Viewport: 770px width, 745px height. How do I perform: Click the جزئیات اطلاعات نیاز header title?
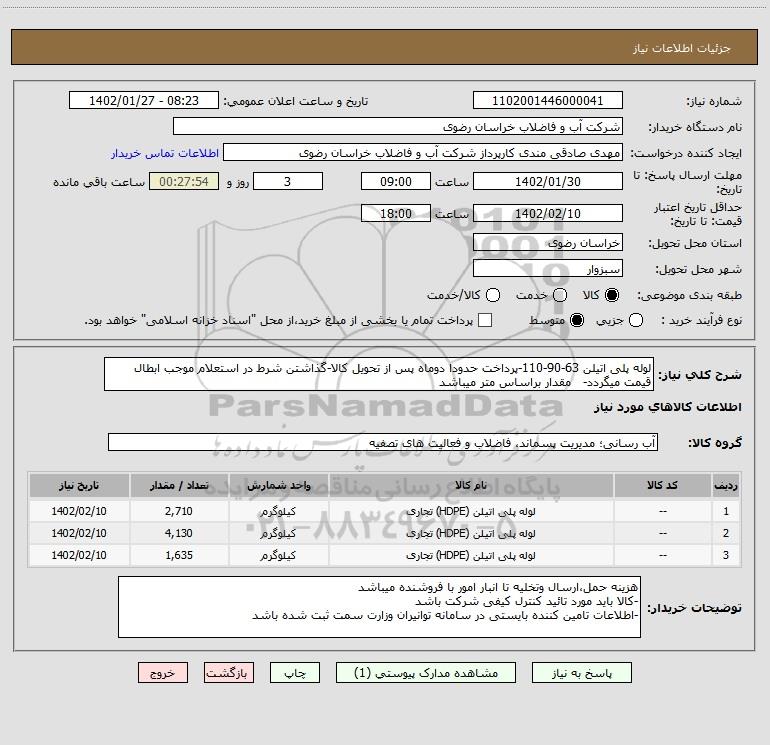682,48
